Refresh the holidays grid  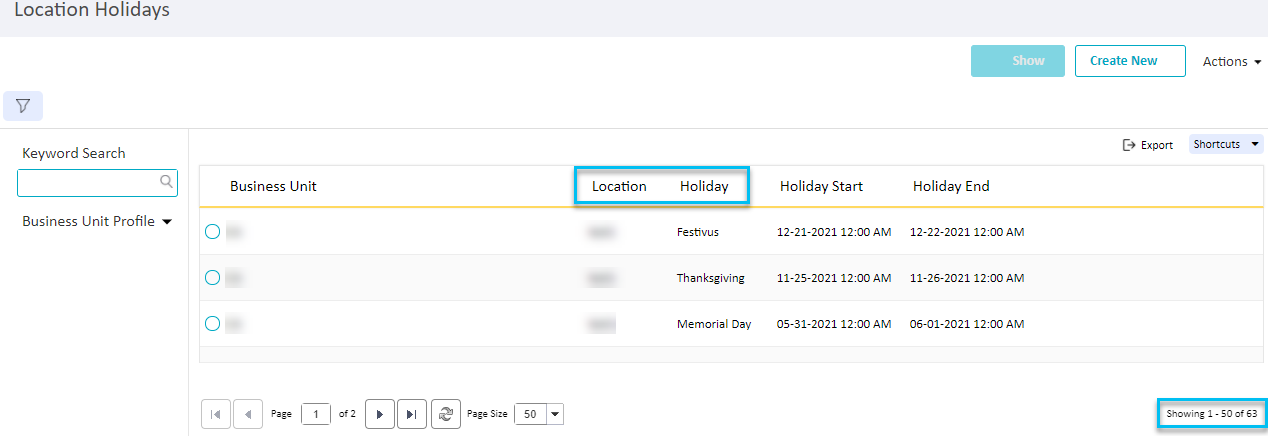446,414
